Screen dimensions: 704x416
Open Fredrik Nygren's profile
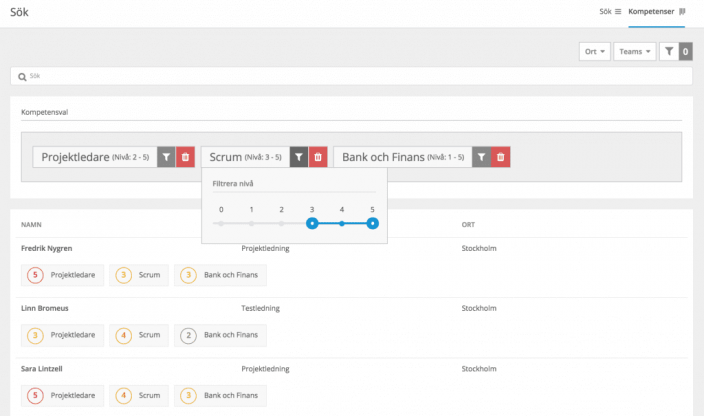[x=47, y=248]
